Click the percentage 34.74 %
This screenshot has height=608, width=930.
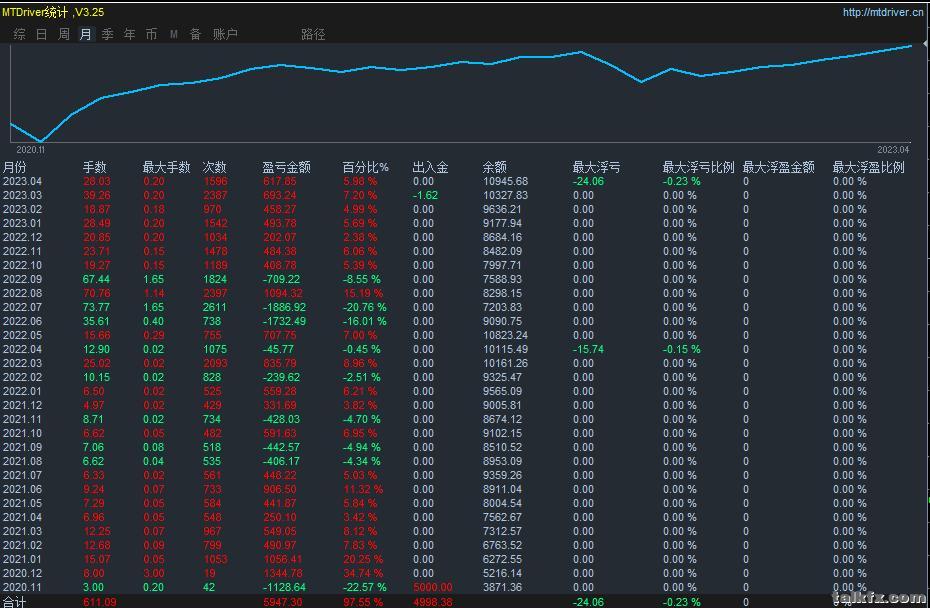(364, 573)
